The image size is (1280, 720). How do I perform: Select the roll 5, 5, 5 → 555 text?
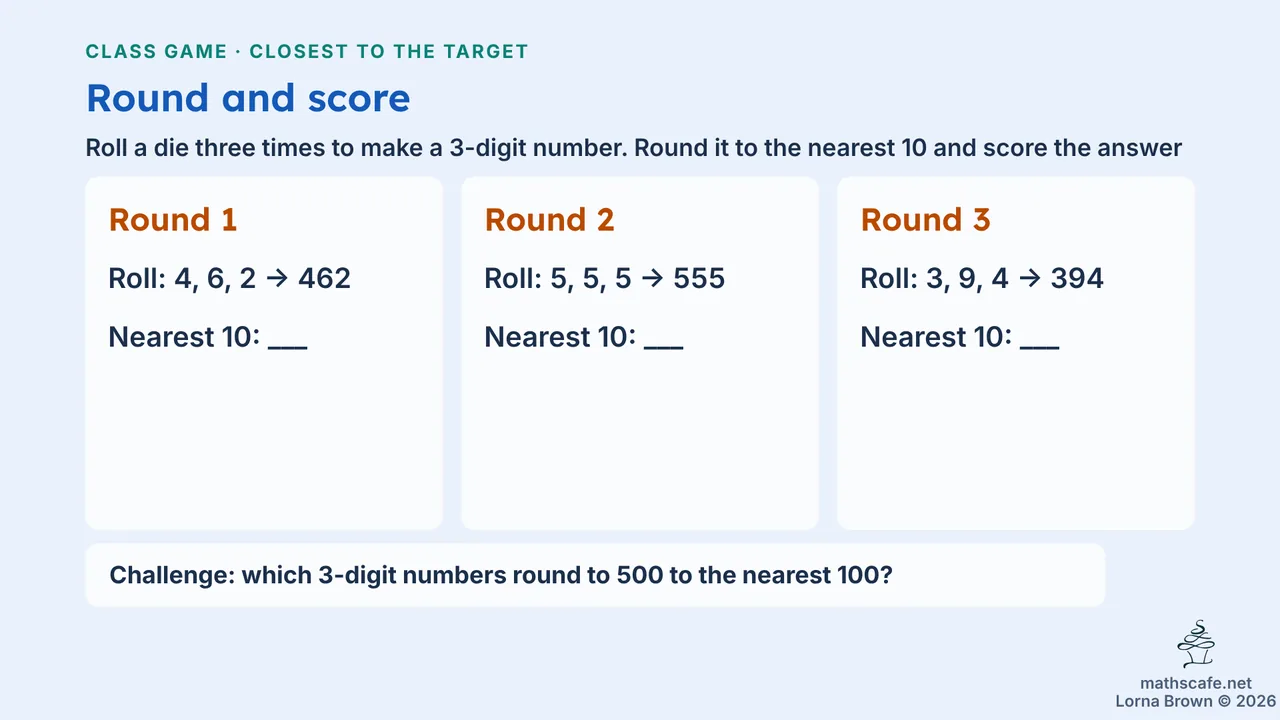pyautogui.click(x=605, y=278)
